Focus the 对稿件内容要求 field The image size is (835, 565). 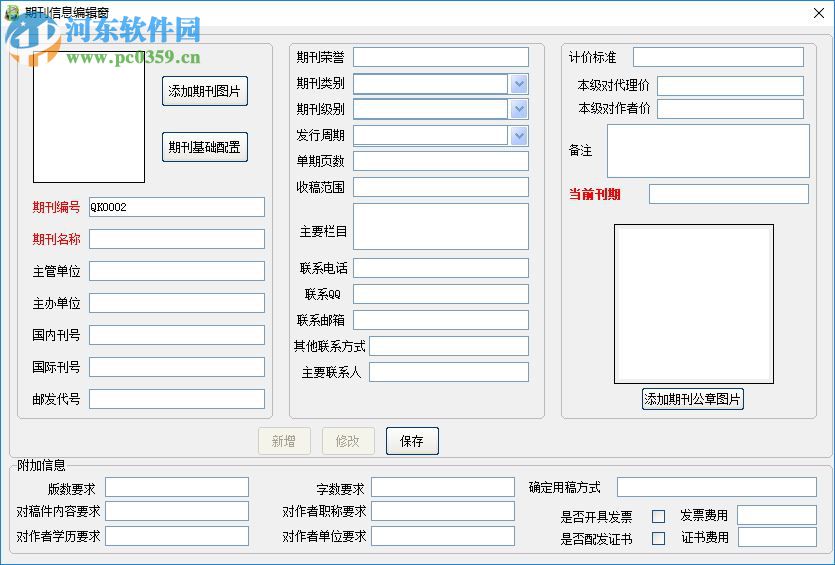click(177, 511)
